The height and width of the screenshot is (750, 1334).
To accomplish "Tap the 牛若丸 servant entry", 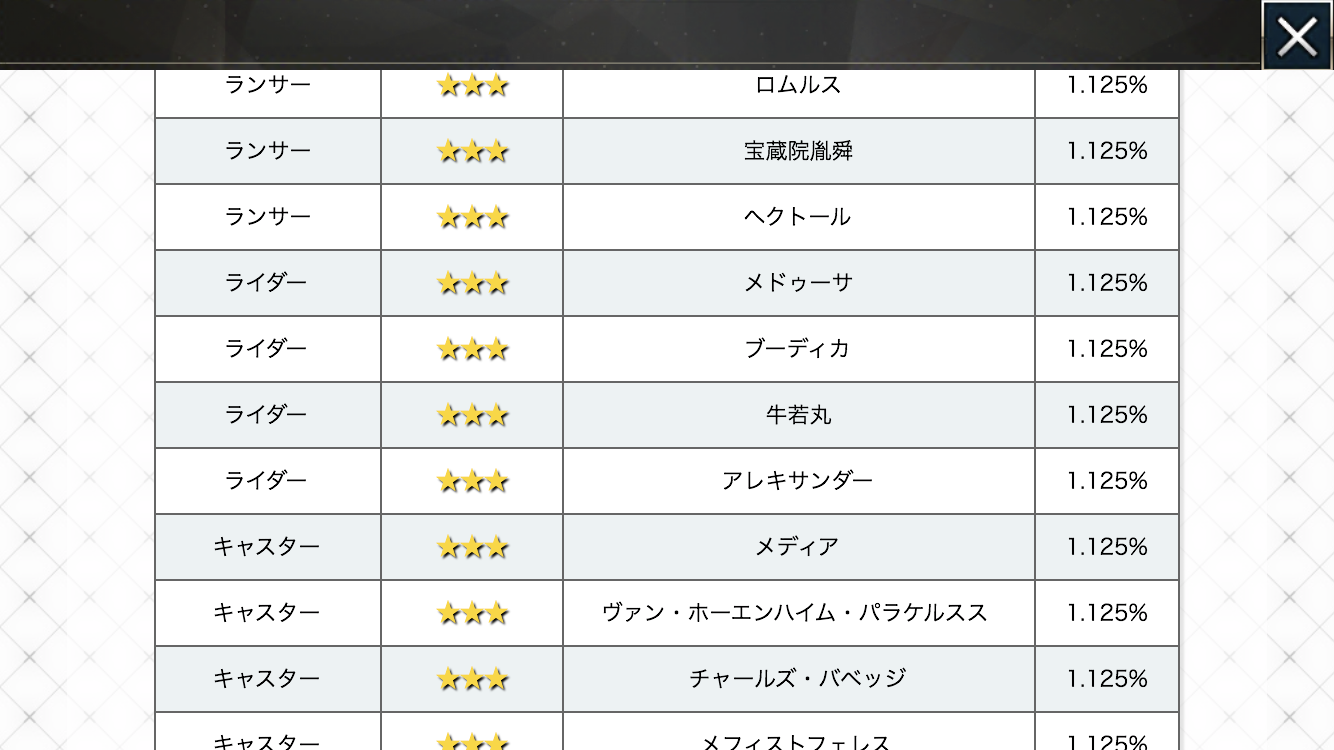I will coord(798,415).
